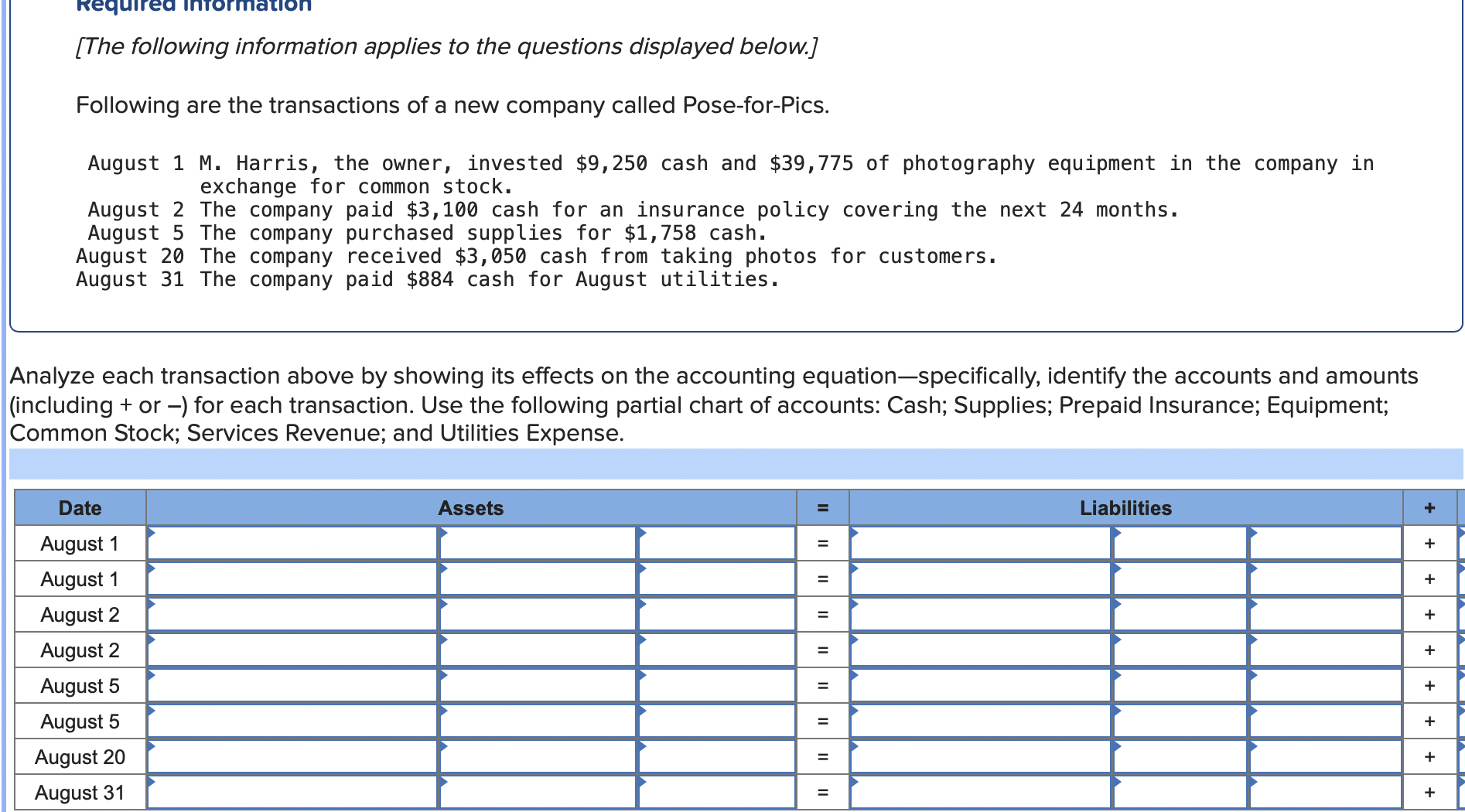Click the rightmost liabilities cell in August 20 row
Image resolution: width=1465 pixels, height=812 pixels.
pyautogui.click(x=1325, y=756)
